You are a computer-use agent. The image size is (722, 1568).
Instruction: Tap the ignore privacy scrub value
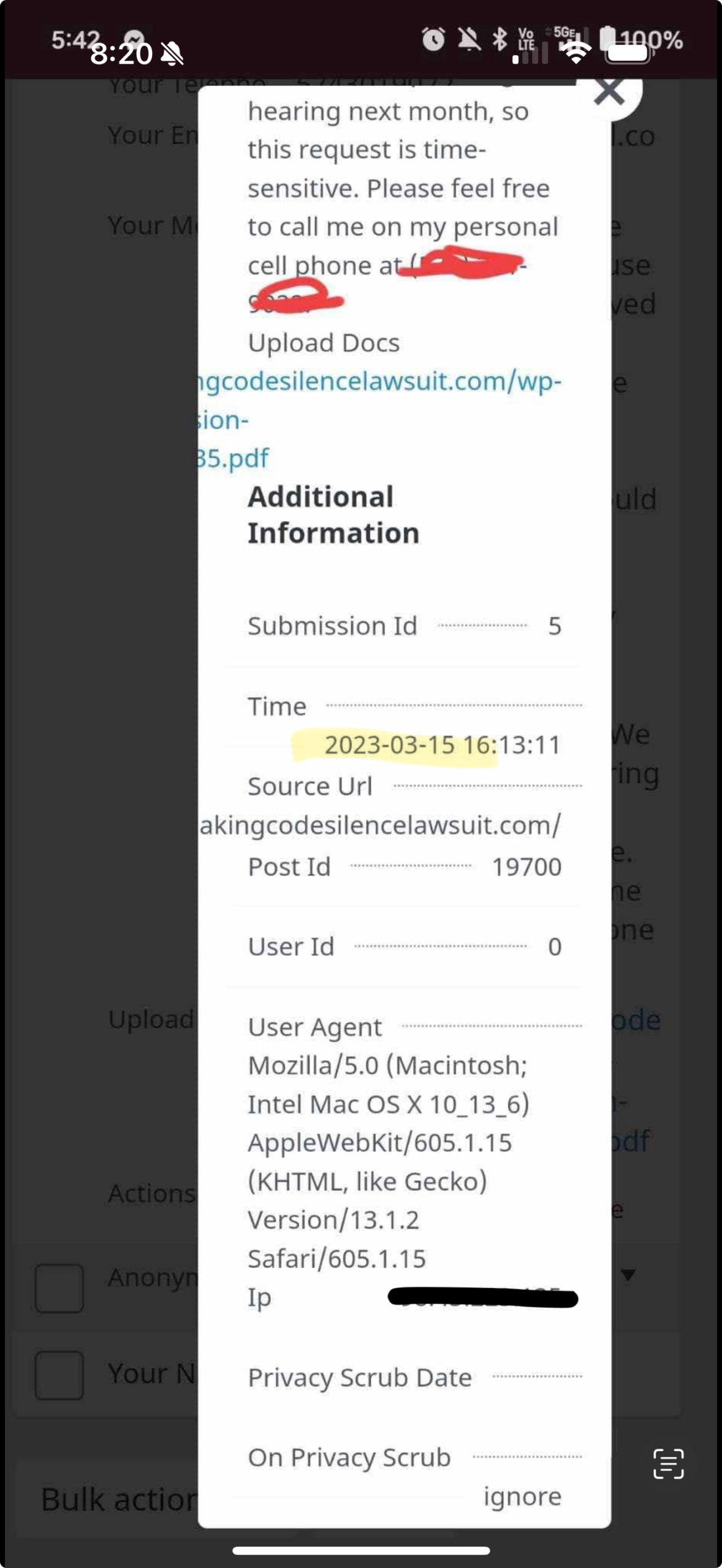(522, 1496)
